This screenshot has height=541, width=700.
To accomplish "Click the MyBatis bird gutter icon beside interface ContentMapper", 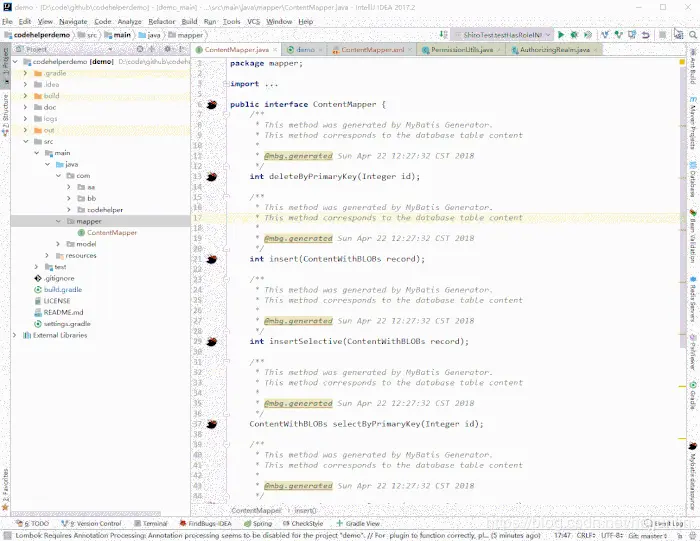I will tap(212, 105).
